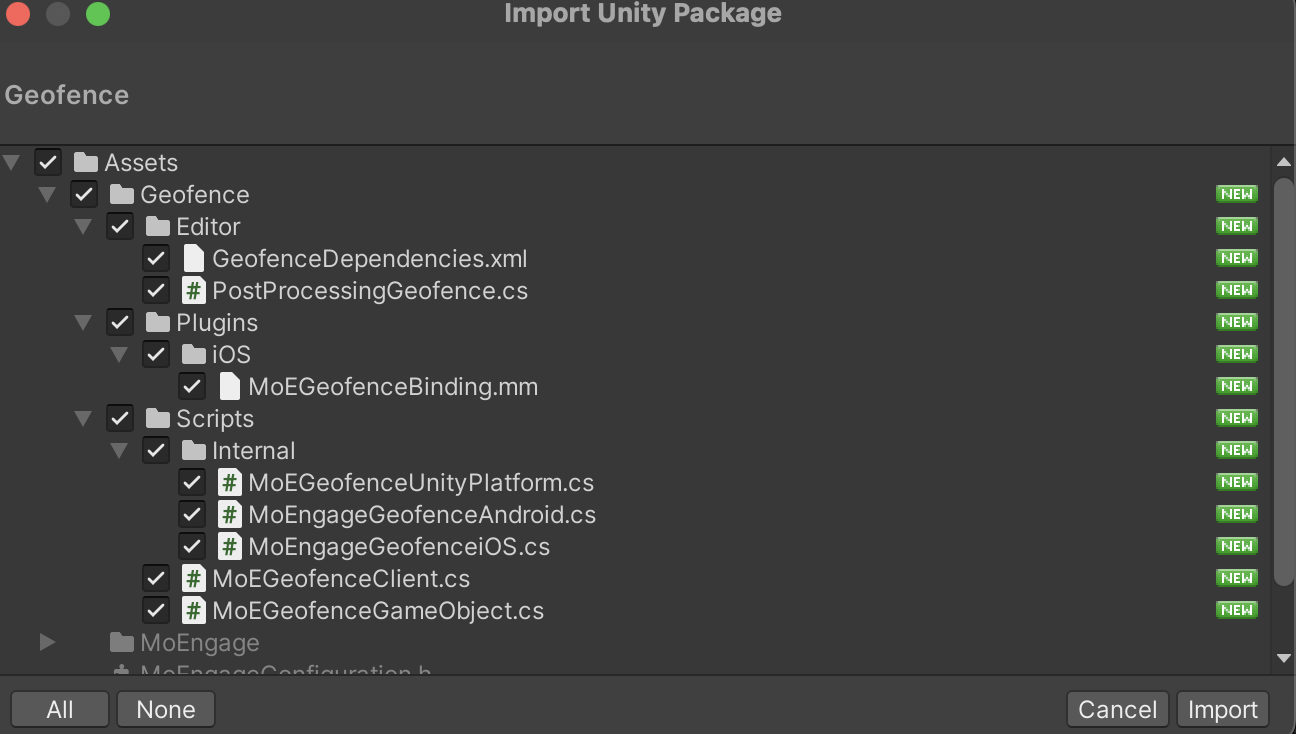Click the Geofence folder icon
The height and width of the screenshot is (734, 1296).
122,195
